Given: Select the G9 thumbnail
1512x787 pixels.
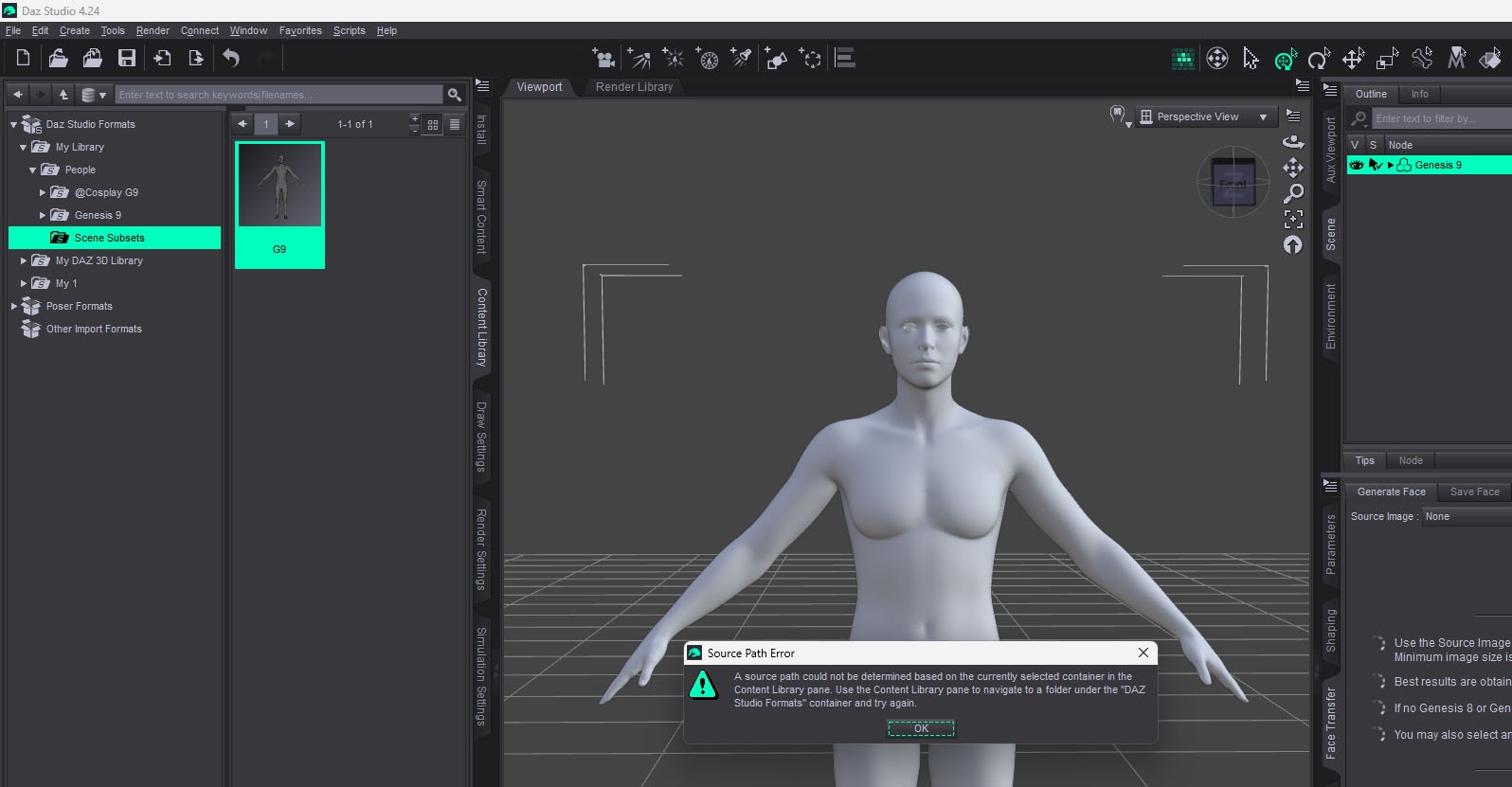Looking at the screenshot, I should click(x=279, y=205).
